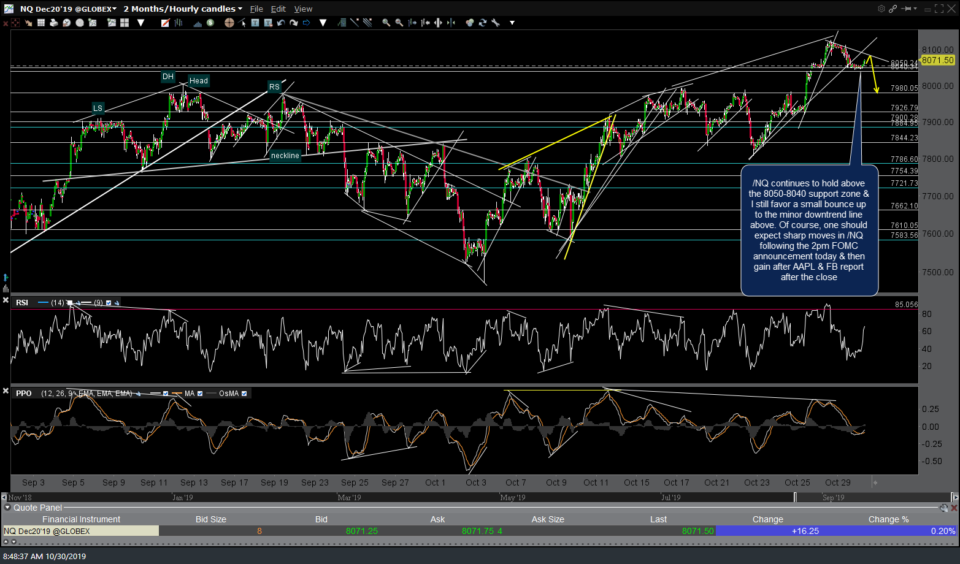Undo the last chart action
960x564 pixels.
pos(280,23)
